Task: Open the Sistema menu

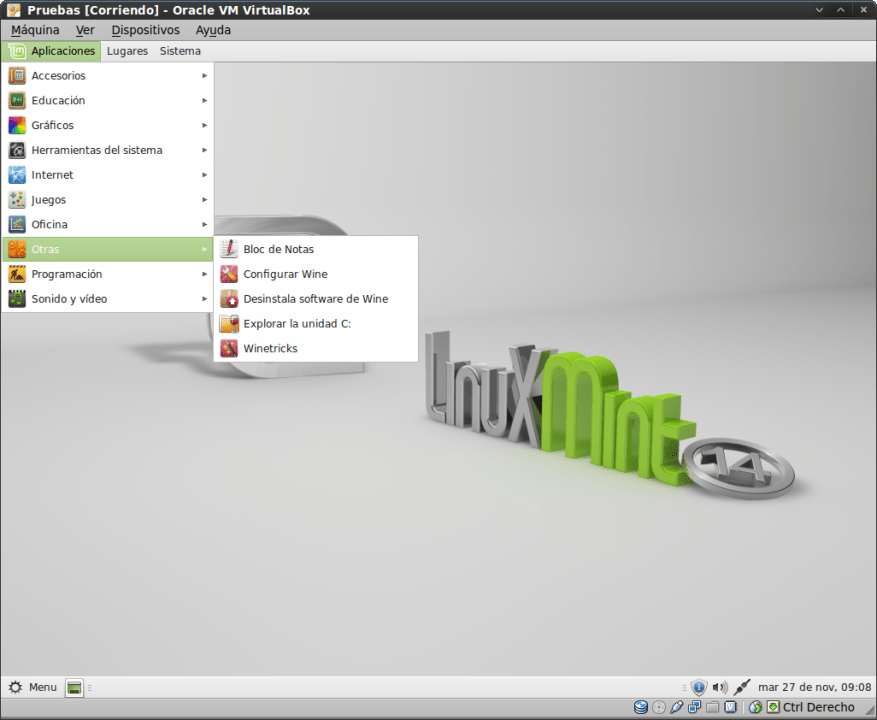Action: click(180, 51)
